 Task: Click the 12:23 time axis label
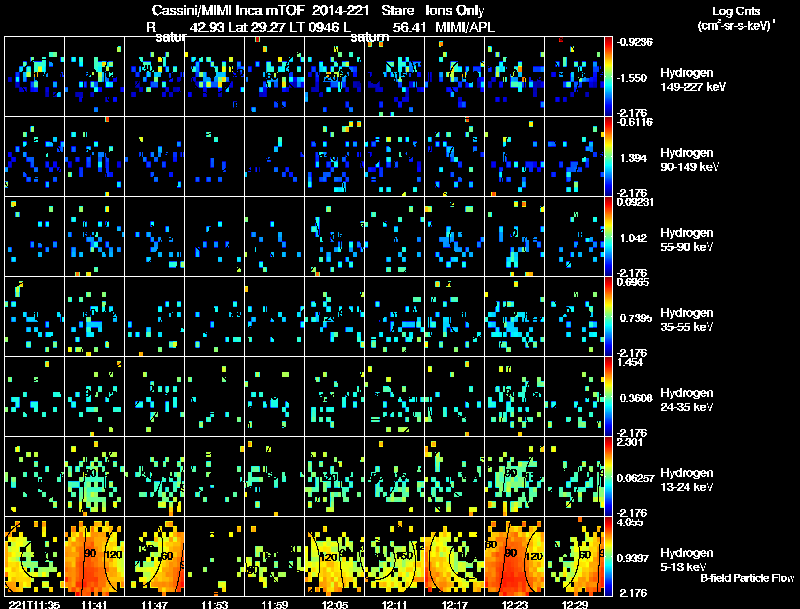(514, 604)
